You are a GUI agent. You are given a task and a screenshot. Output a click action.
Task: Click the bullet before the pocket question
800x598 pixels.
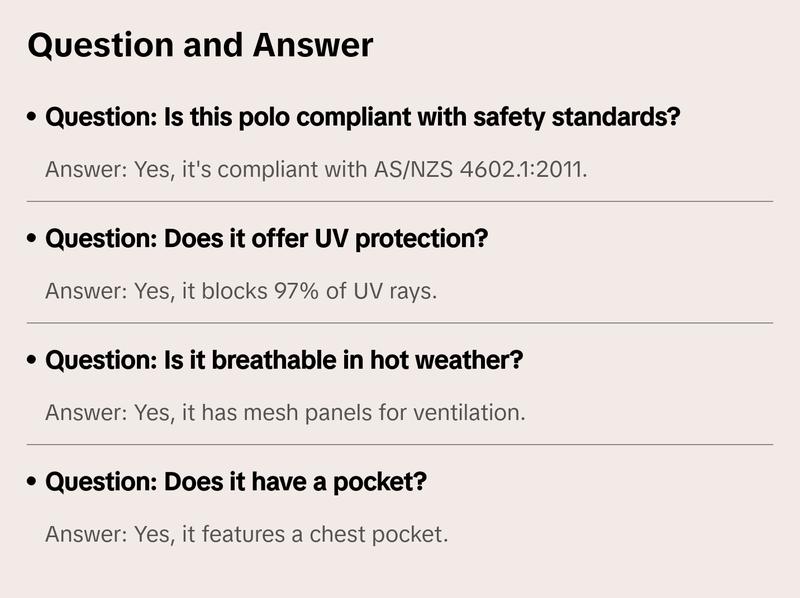pos(34,483)
